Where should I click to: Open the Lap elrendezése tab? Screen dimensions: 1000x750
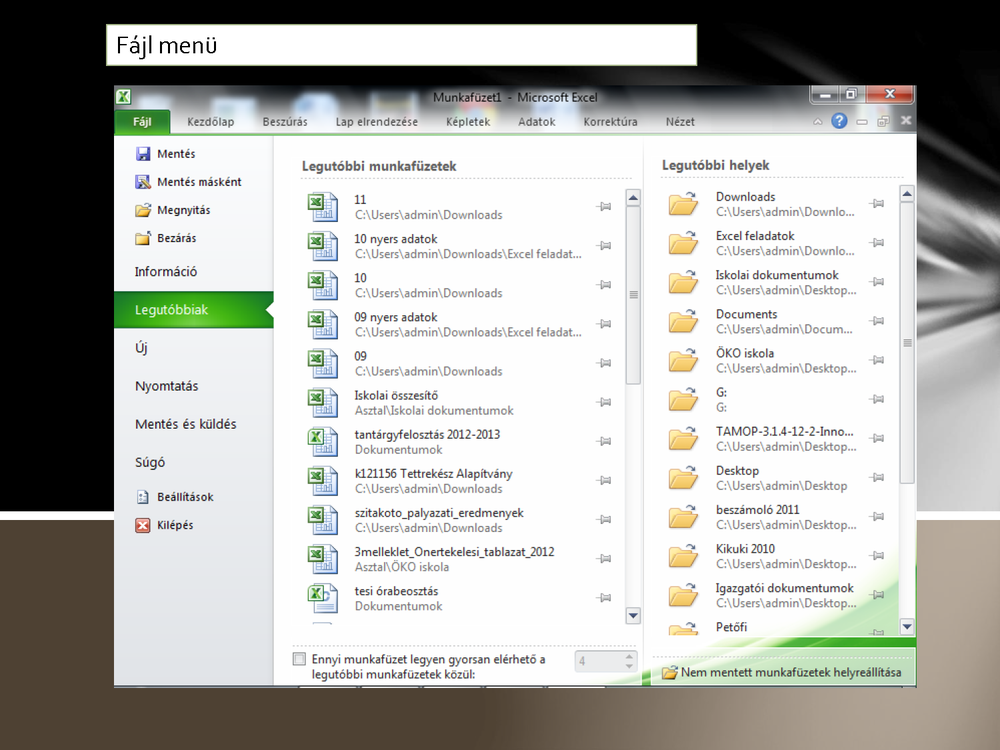click(377, 122)
